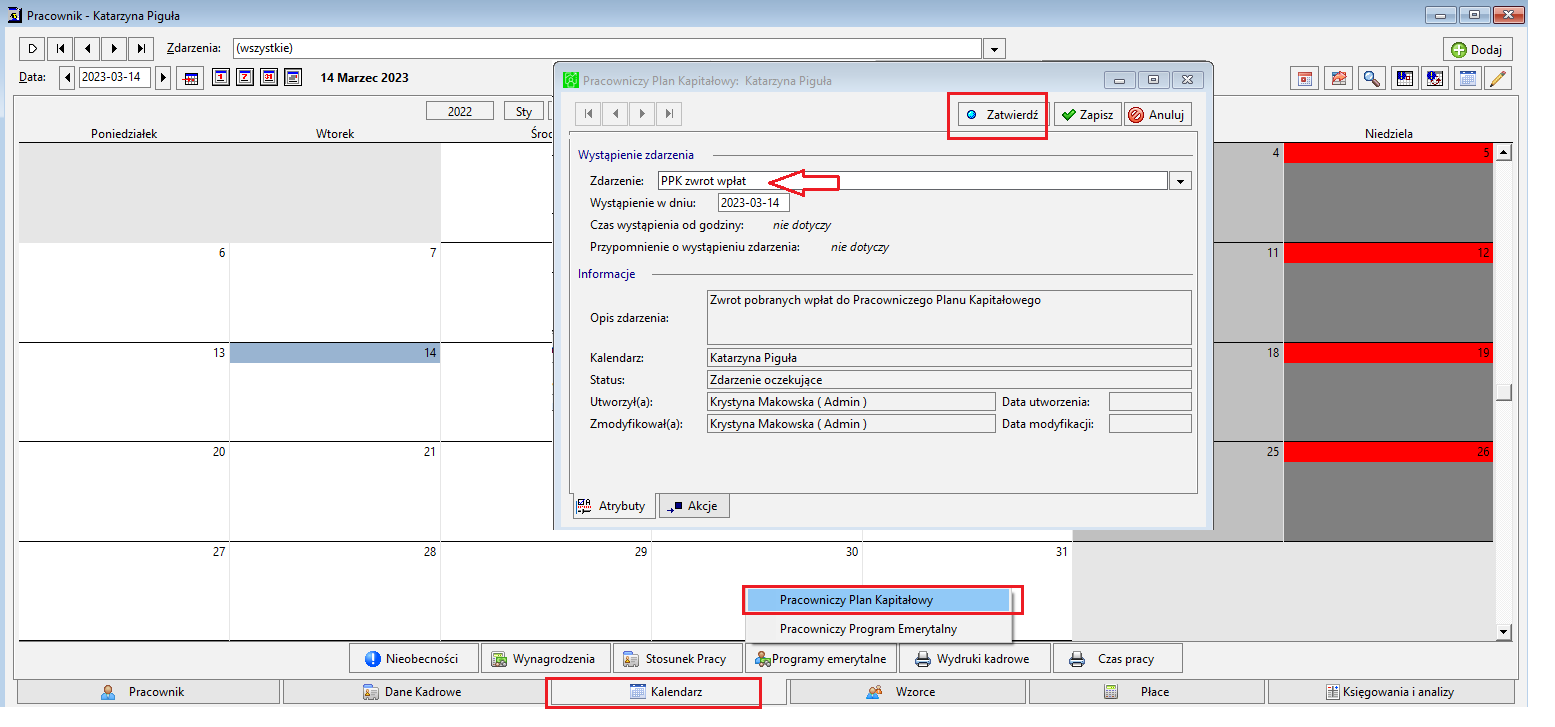1555x727 pixels.
Task: Select calendar day 28
Action: pyautogui.click(x=335, y=590)
